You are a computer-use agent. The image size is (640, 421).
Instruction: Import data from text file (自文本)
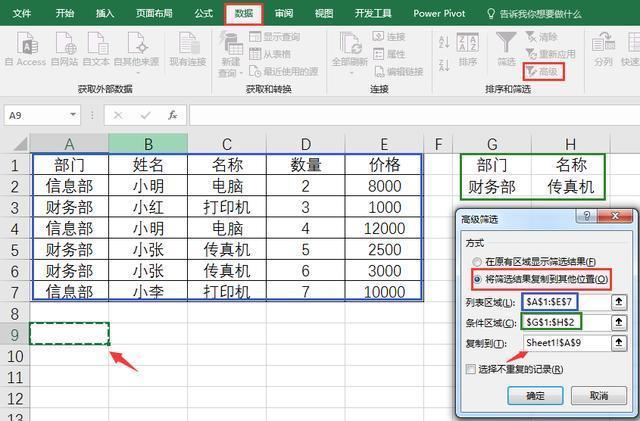[96, 49]
